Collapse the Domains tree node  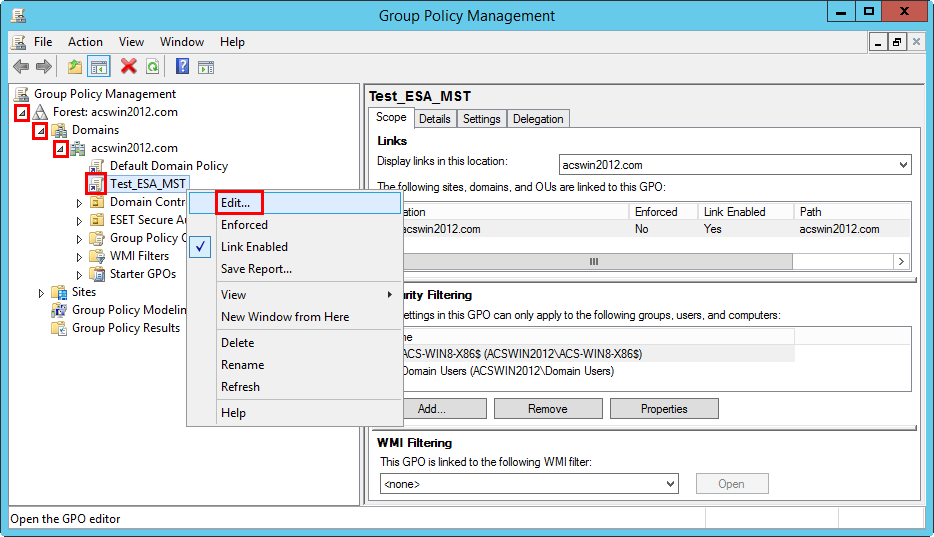point(40,131)
